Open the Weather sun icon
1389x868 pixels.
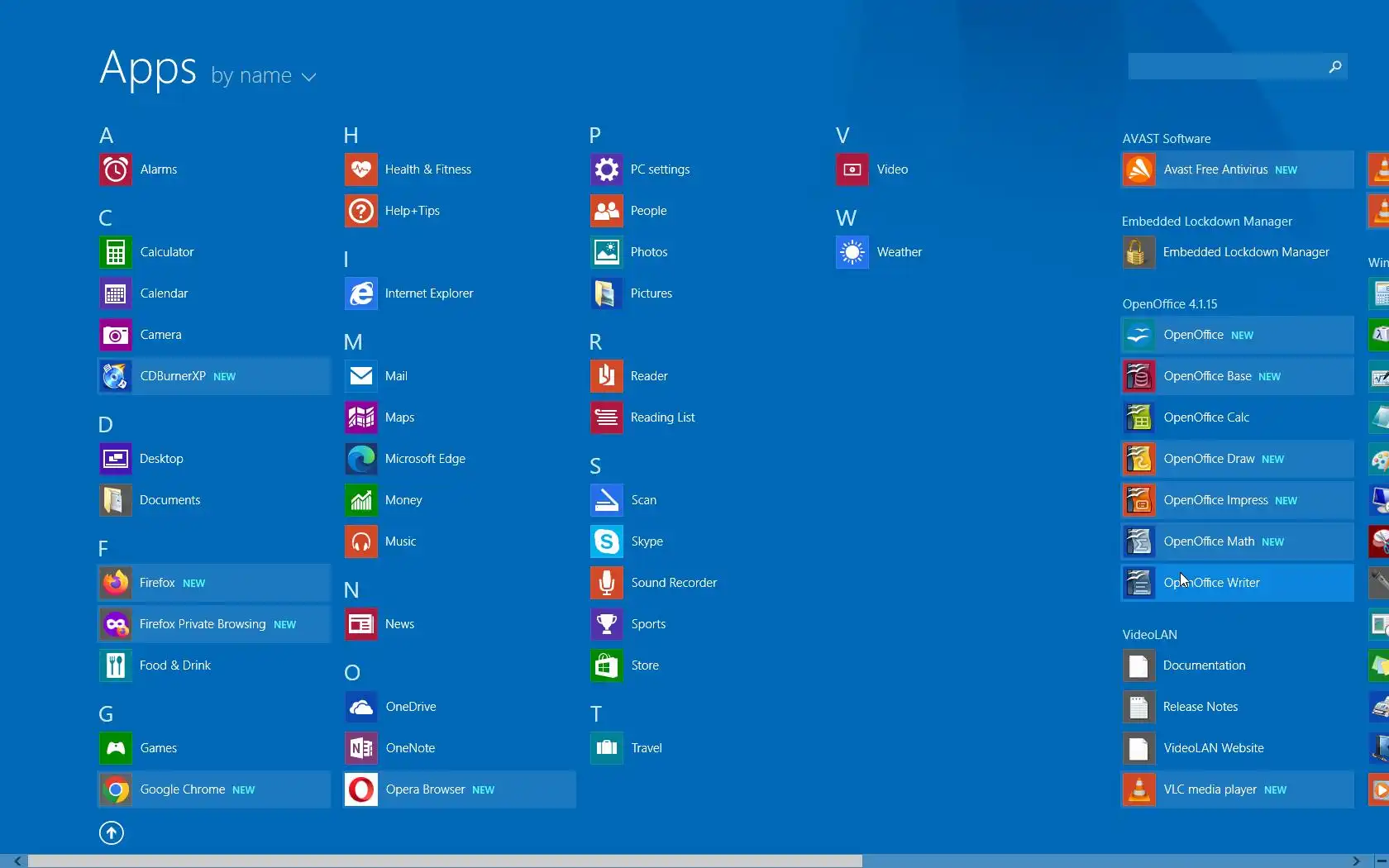pos(852,252)
